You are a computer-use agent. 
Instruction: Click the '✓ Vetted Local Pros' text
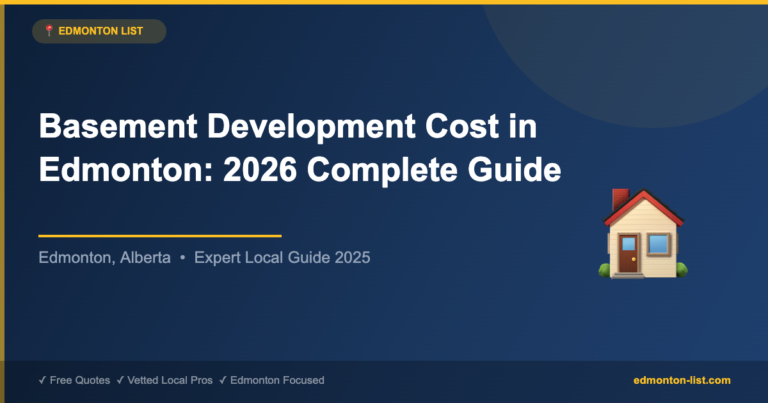165,380
